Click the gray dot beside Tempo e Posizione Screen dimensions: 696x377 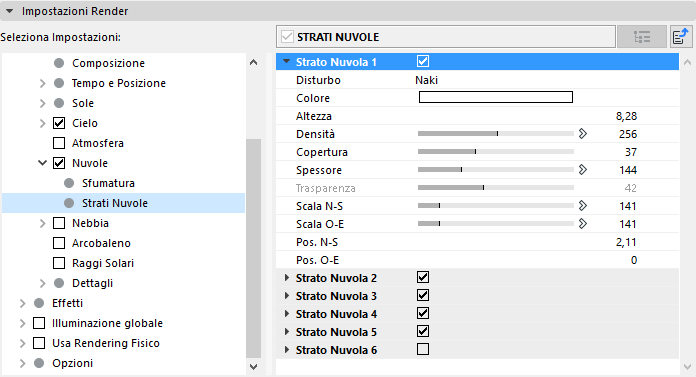pyautogui.click(x=59, y=83)
